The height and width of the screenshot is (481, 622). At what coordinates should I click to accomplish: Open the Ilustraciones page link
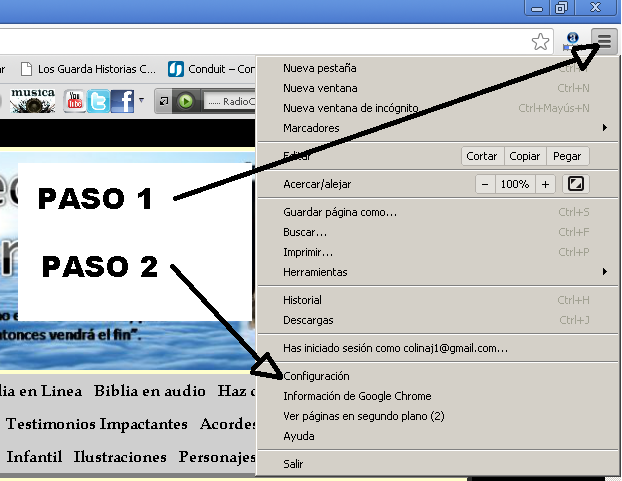coord(120,457)
